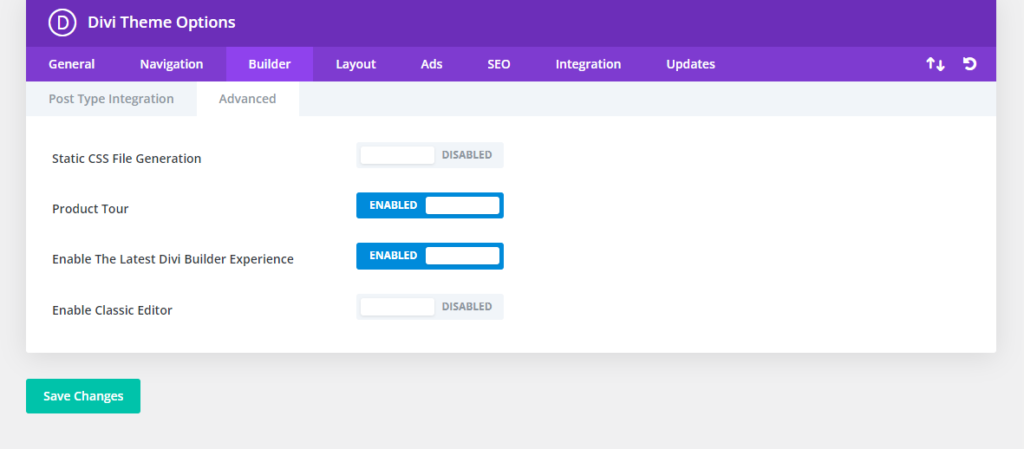Switch to the SEO tab
The image size is (1024, 449).
pyautogui.click(x=499, y=64)
